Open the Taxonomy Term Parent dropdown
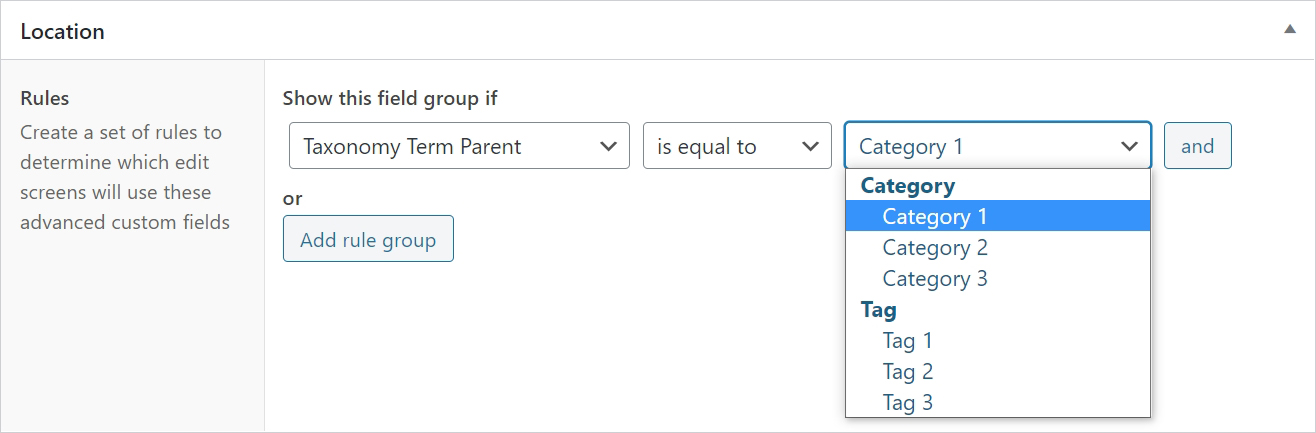 click(459, 146)
